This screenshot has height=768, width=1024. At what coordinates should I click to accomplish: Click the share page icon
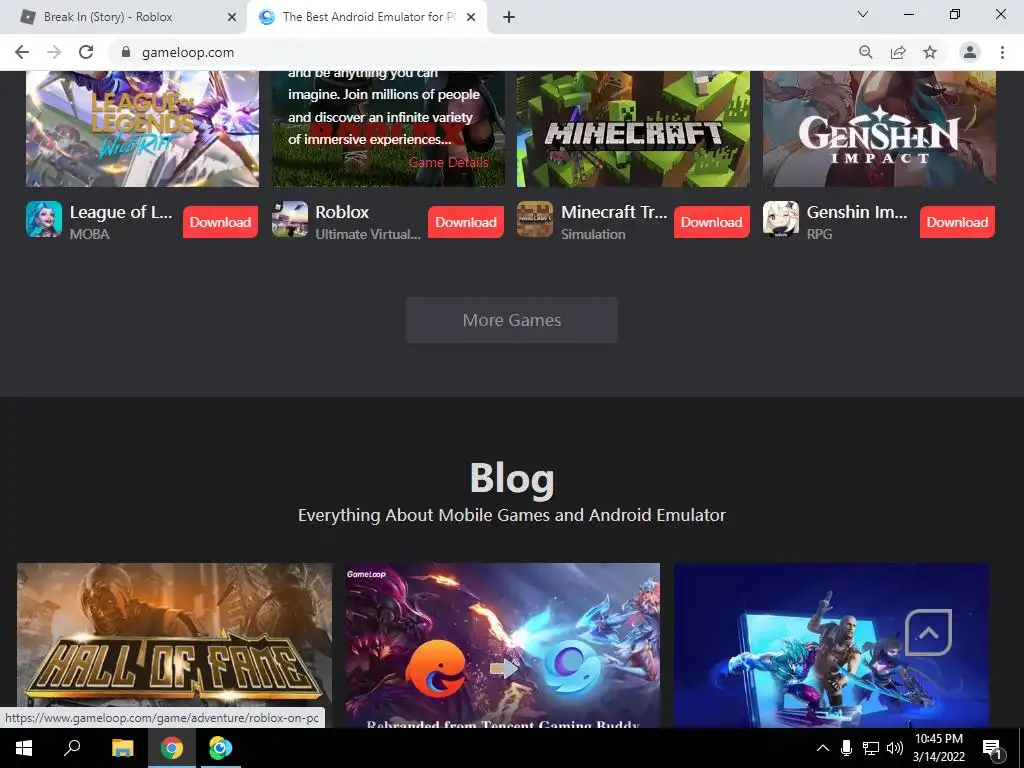point(898,52)
